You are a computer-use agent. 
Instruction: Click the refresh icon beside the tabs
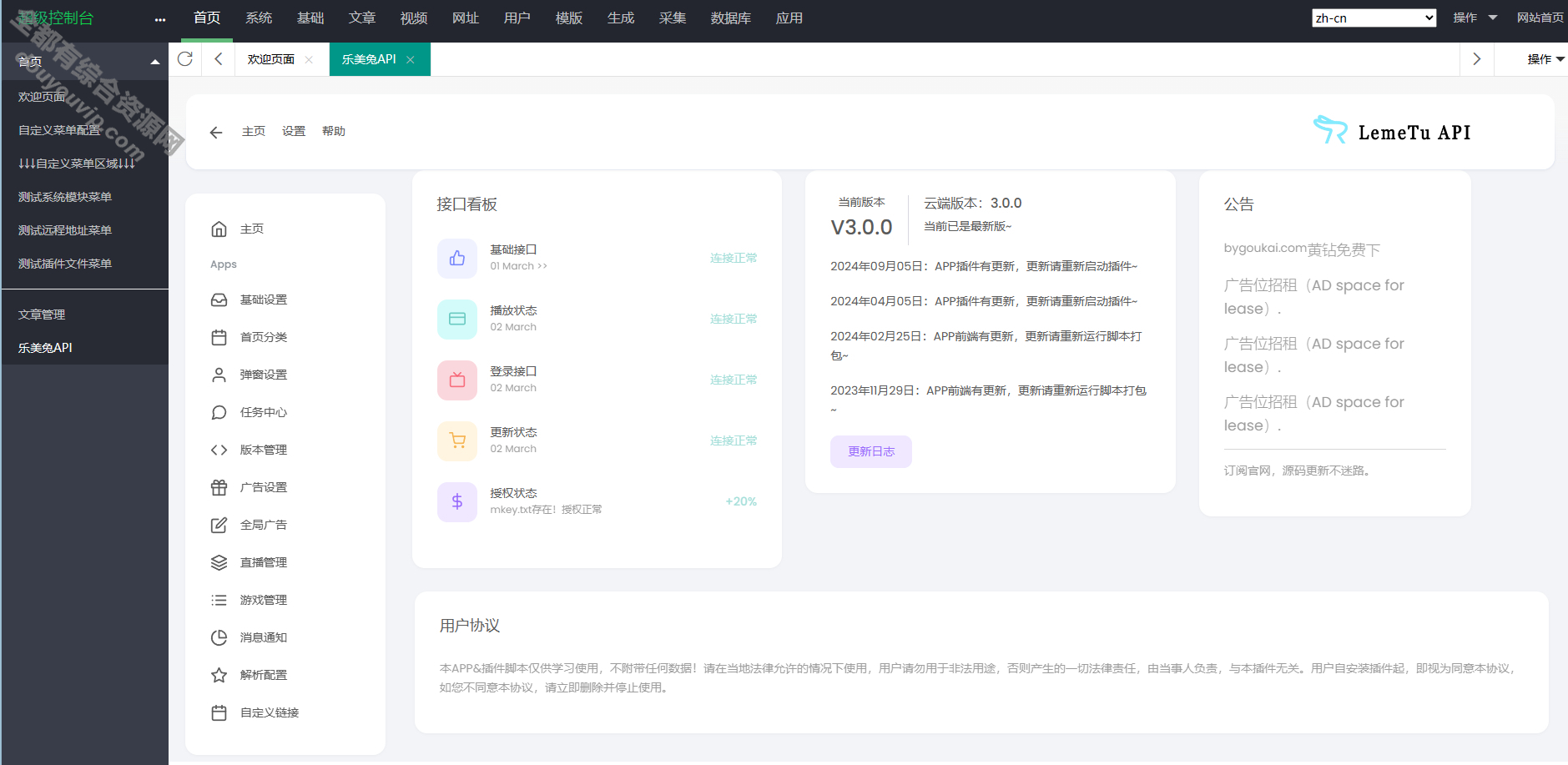[185, 58]
